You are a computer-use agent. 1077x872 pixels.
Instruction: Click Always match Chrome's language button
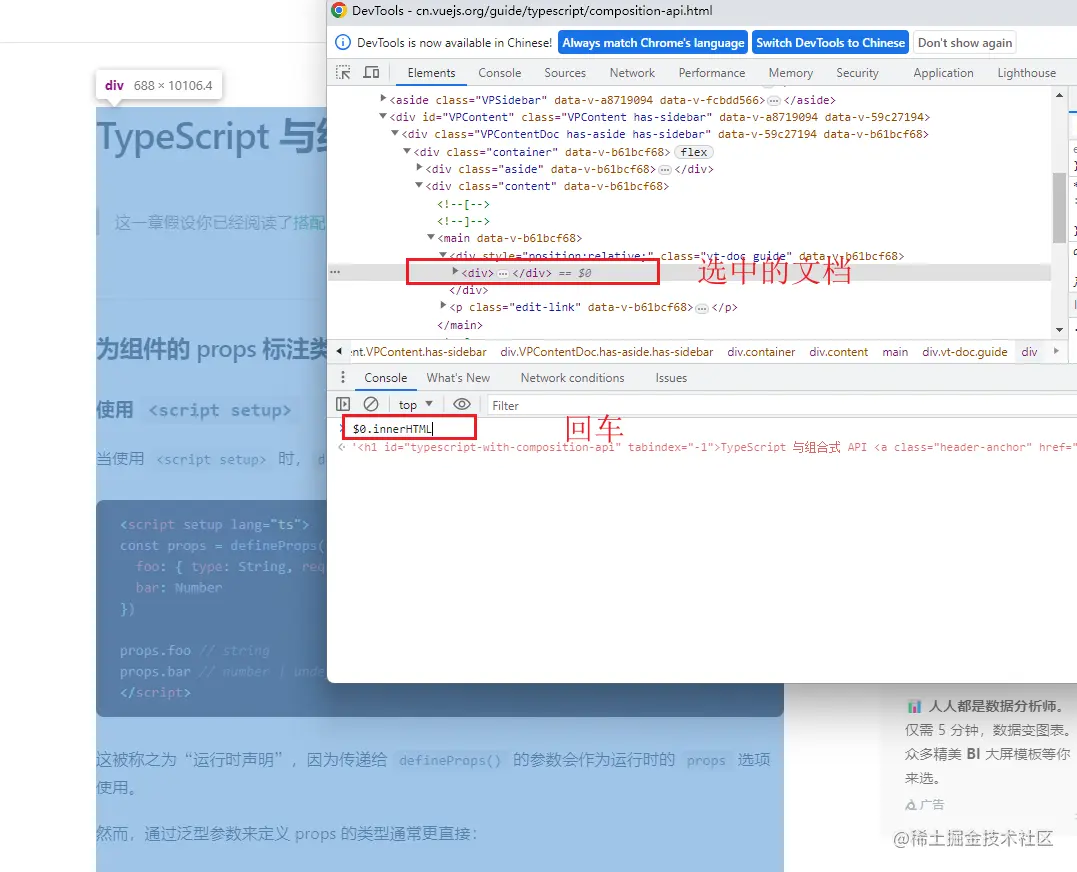point(653,43)
